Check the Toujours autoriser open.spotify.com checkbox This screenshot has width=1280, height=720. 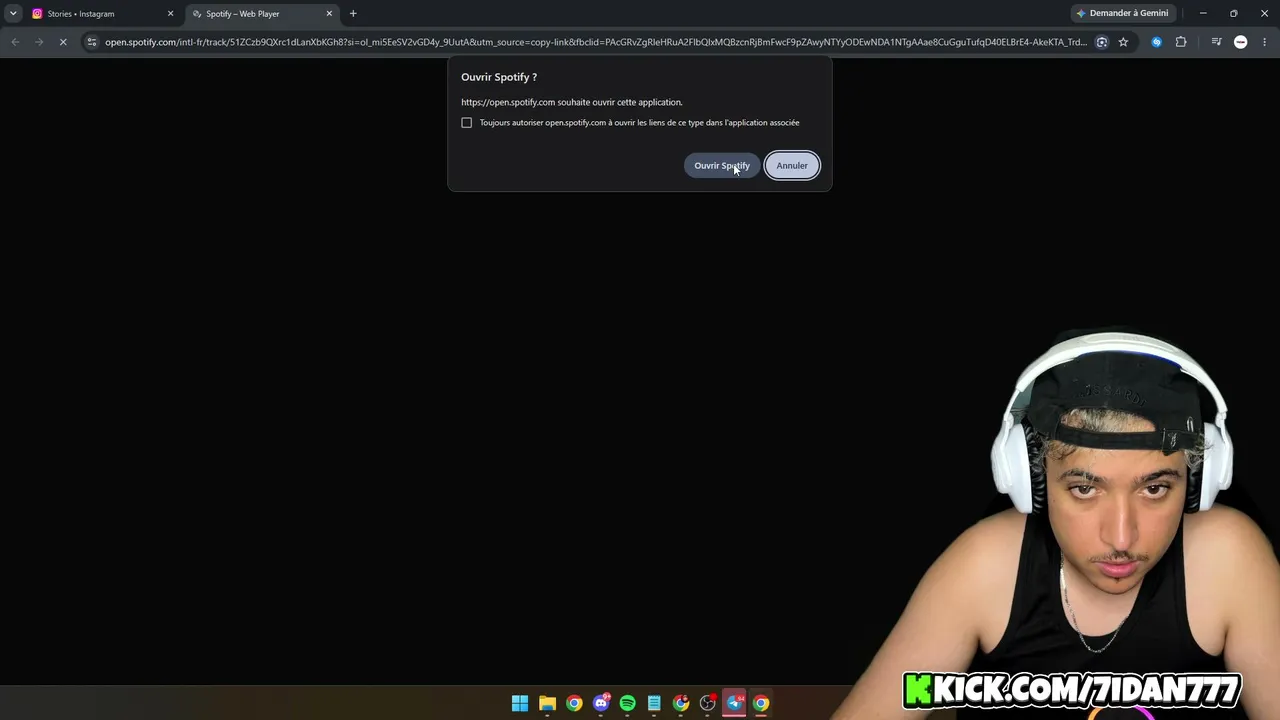[466, 123]
